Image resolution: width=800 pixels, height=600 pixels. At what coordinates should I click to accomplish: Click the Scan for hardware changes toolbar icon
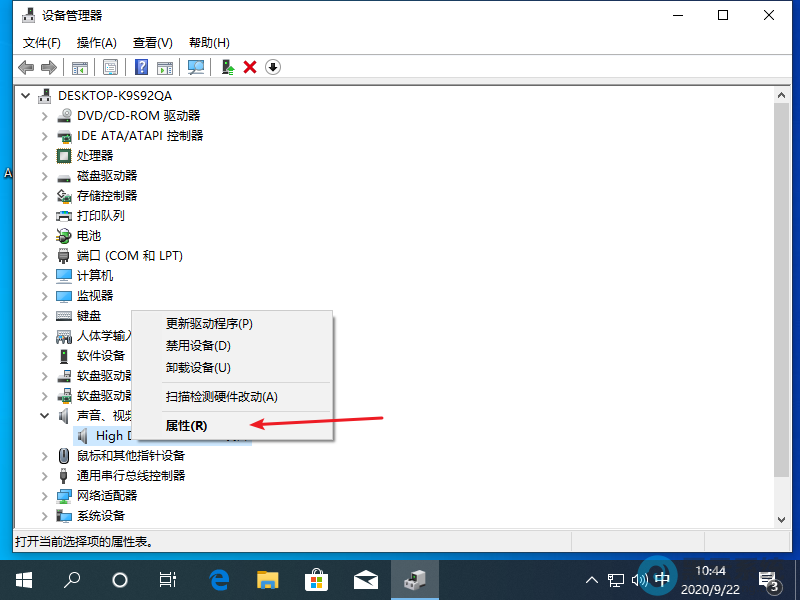[x=195, y=67]
